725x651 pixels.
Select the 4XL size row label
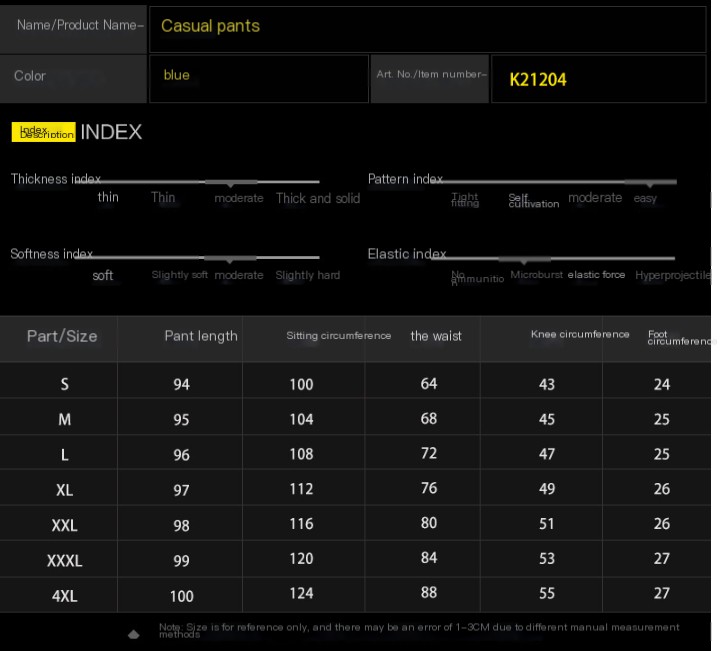tap(65, 596)
